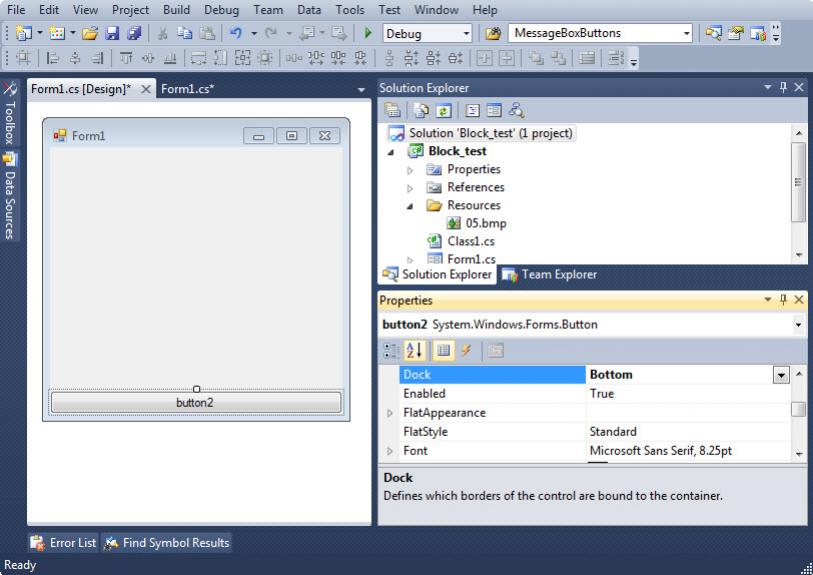Open the Dock property value dropdown
The width and height of the screenshot is (813, 575).
point(781,374)
